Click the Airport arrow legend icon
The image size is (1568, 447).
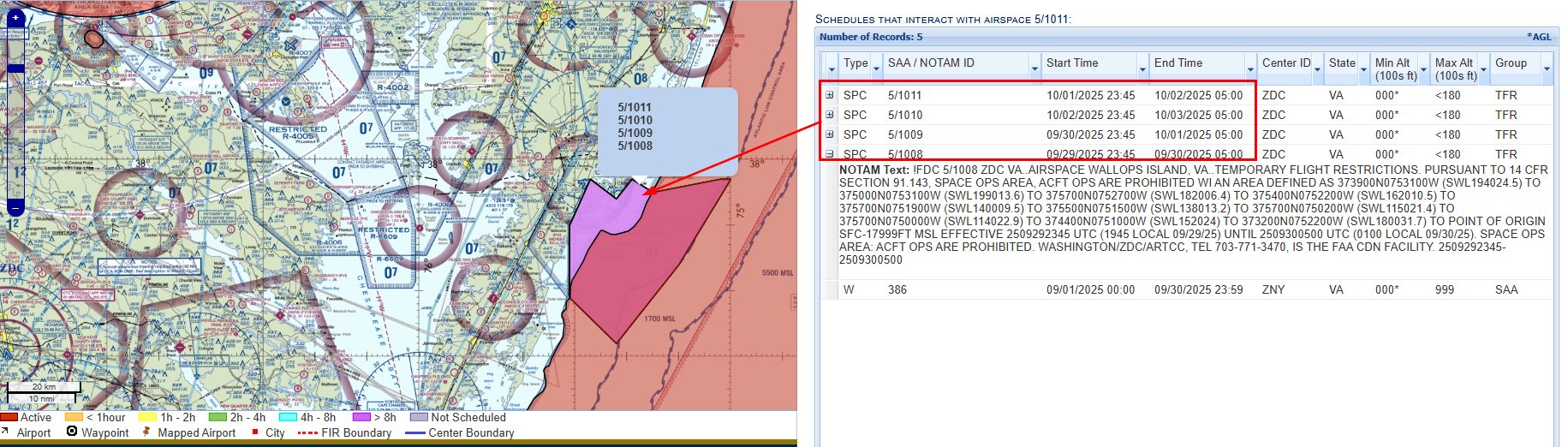point(5,432)
